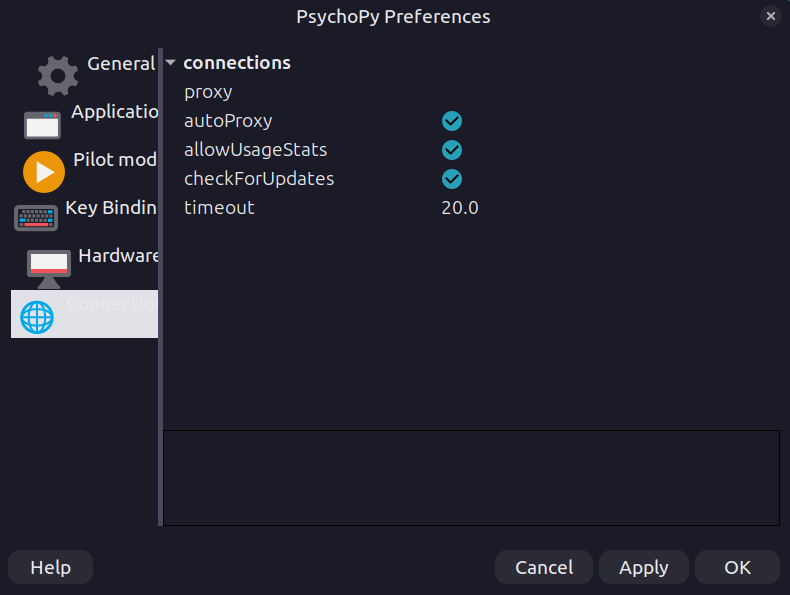Screen dimensions: 790x595
Task: Cancel the preferences dialog
Action: [544, 567]
